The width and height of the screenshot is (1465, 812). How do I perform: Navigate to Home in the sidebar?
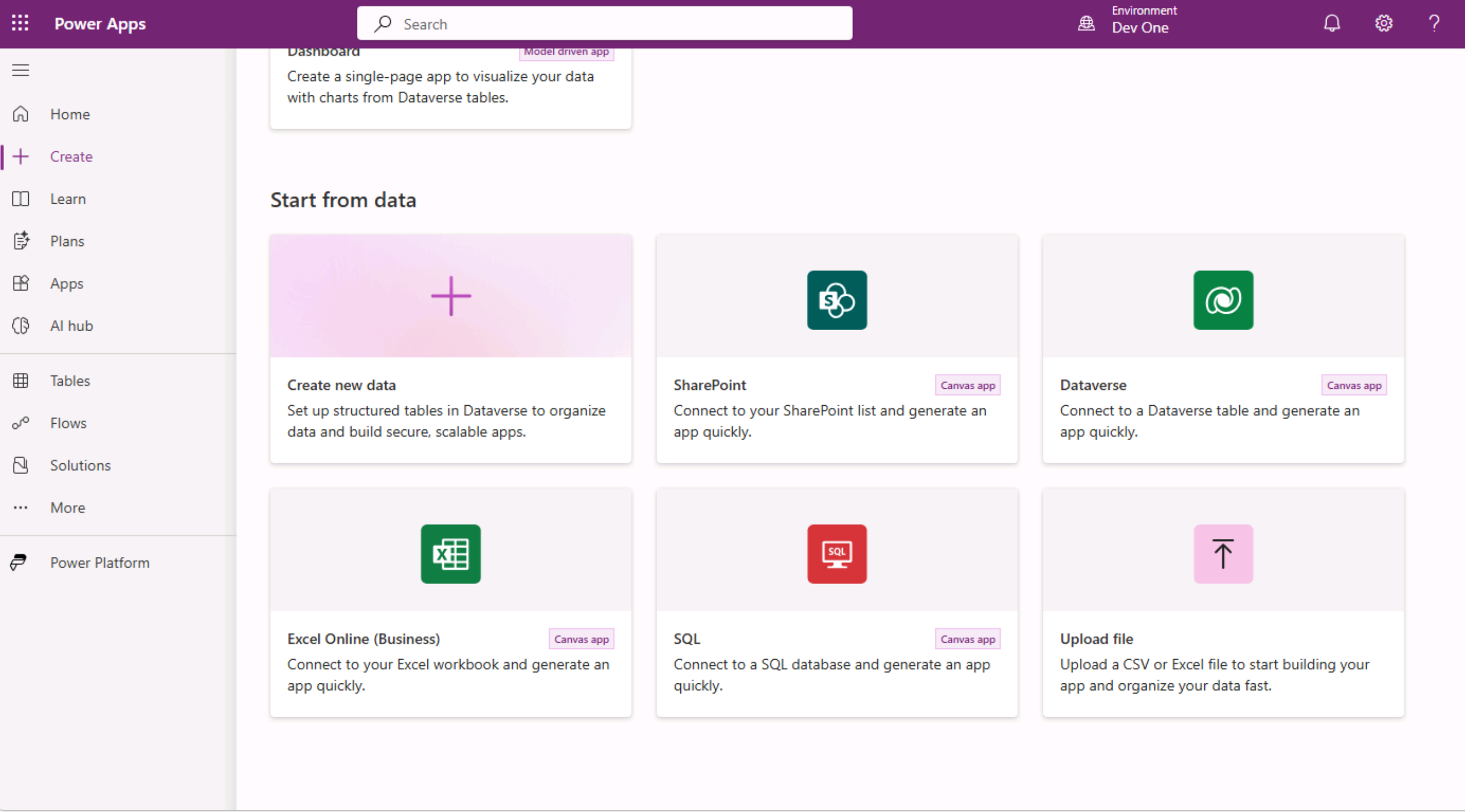69,114
